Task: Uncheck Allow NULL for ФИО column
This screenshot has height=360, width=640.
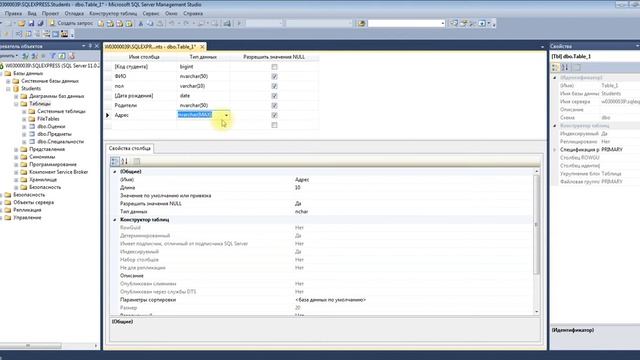Action: pos(274,76)
